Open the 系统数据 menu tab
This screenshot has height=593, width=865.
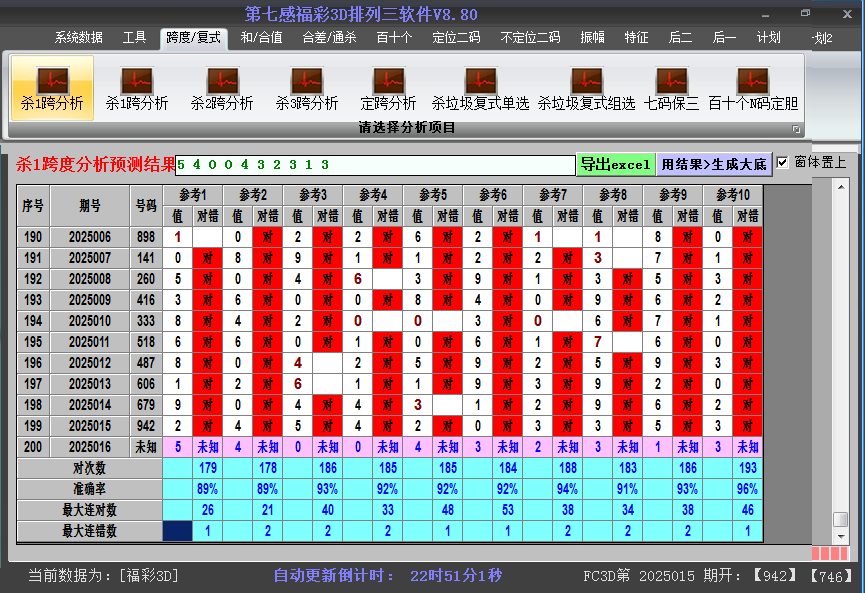(78, 38)
